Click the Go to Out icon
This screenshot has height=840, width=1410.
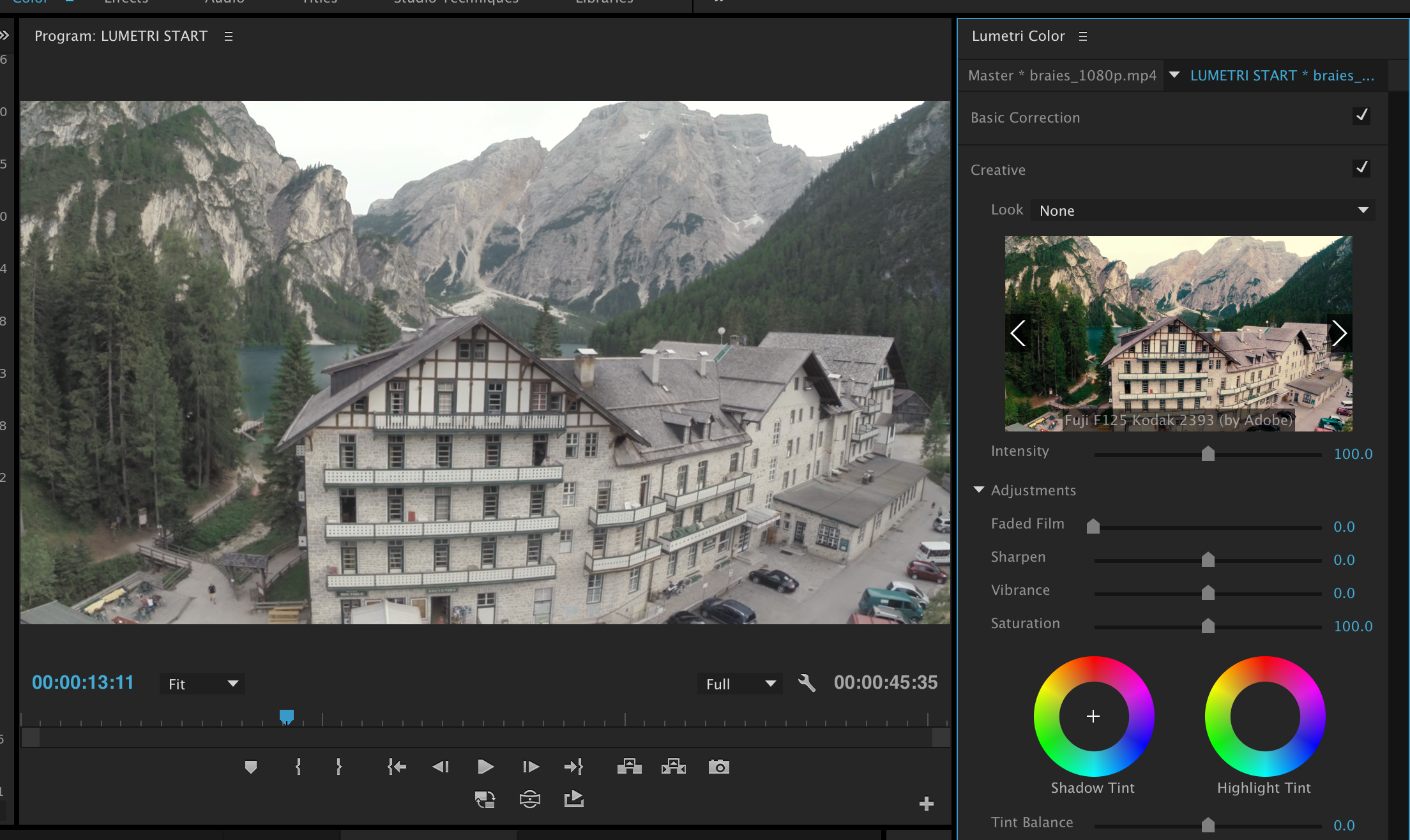click(x=573, y=767)
